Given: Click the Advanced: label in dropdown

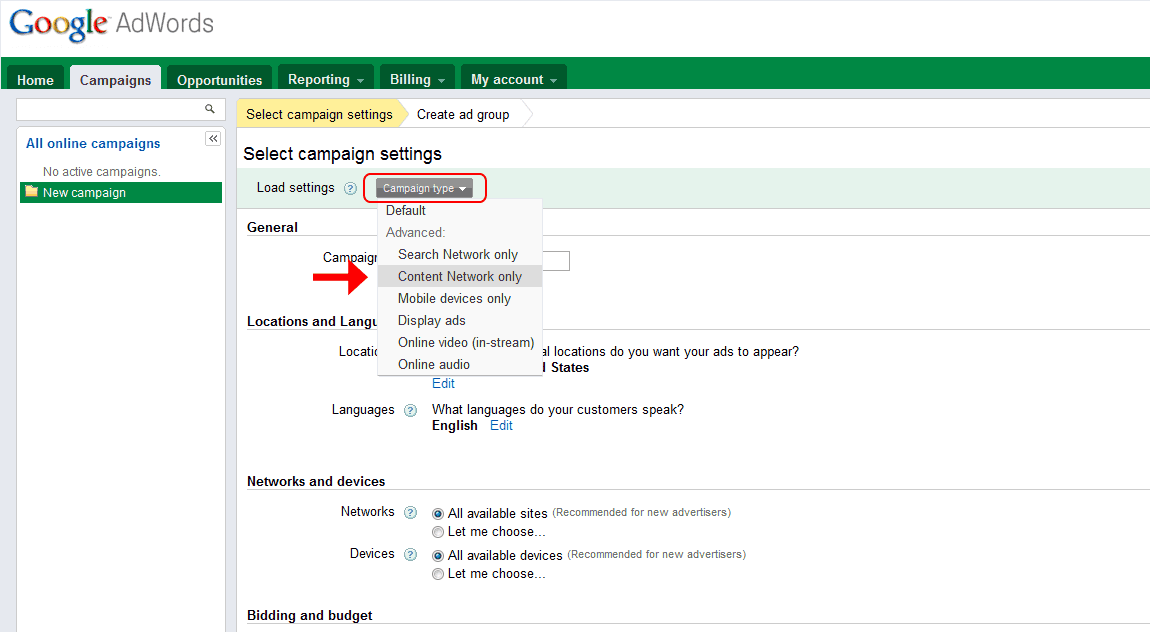Looking at the screenshot, I should (x=415, y=232).
